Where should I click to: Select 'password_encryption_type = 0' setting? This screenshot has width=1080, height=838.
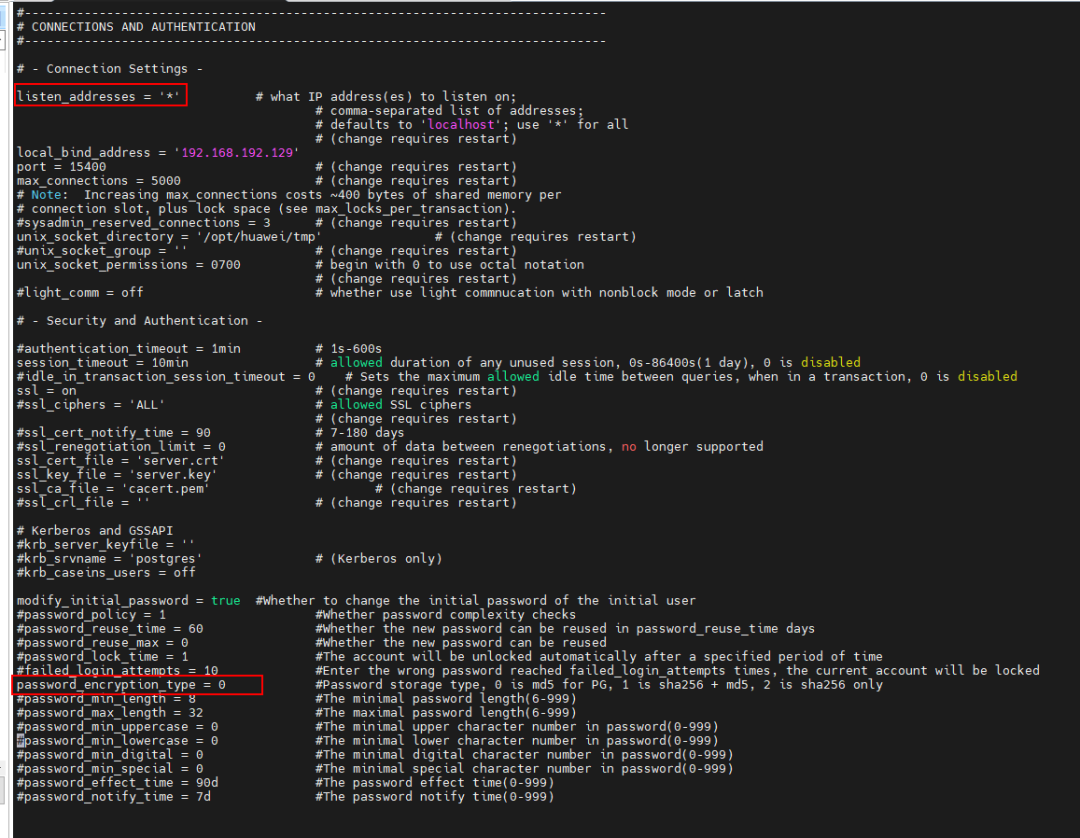121,684
